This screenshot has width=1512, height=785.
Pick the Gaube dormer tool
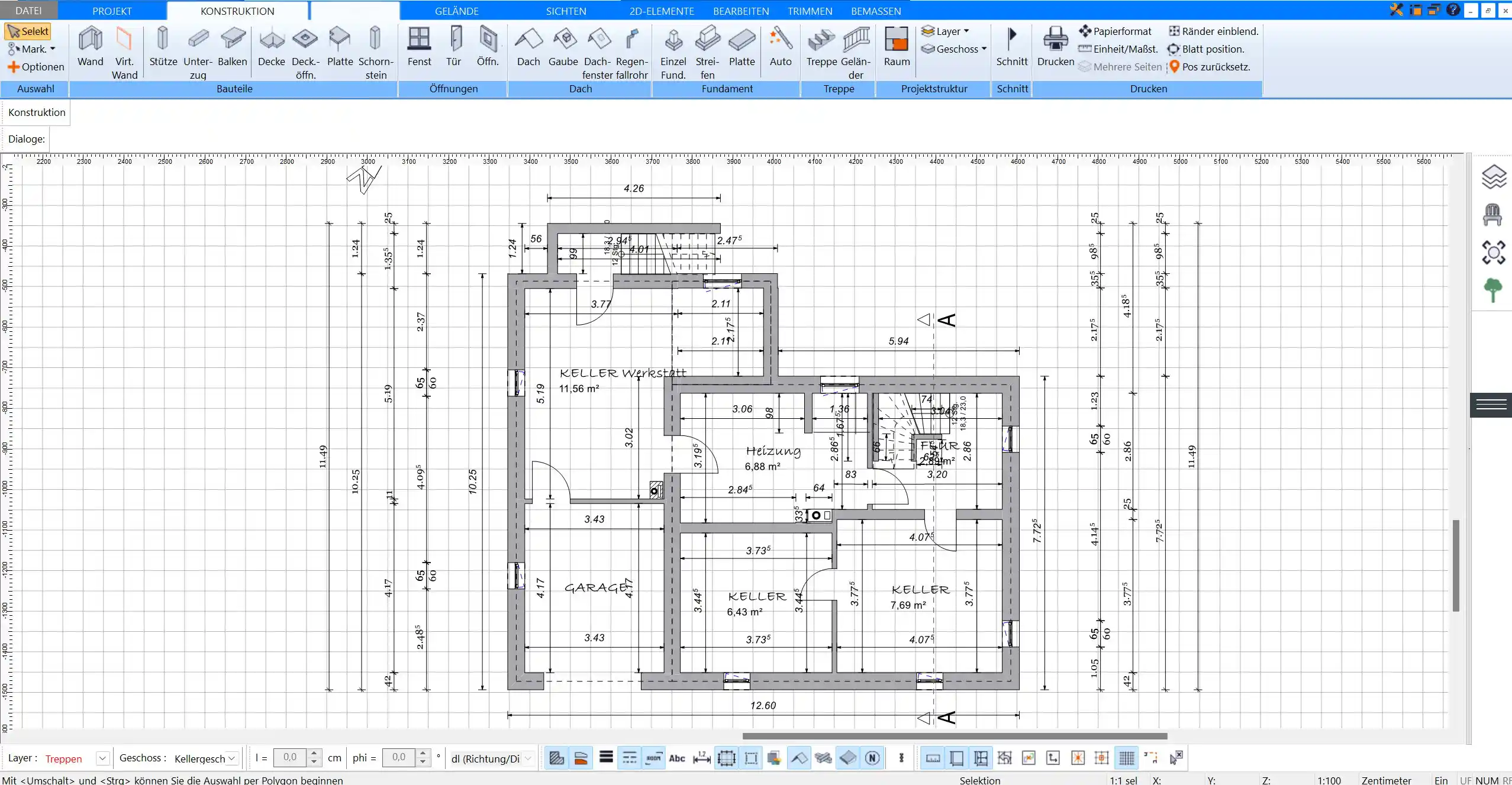tap(563, 46)
